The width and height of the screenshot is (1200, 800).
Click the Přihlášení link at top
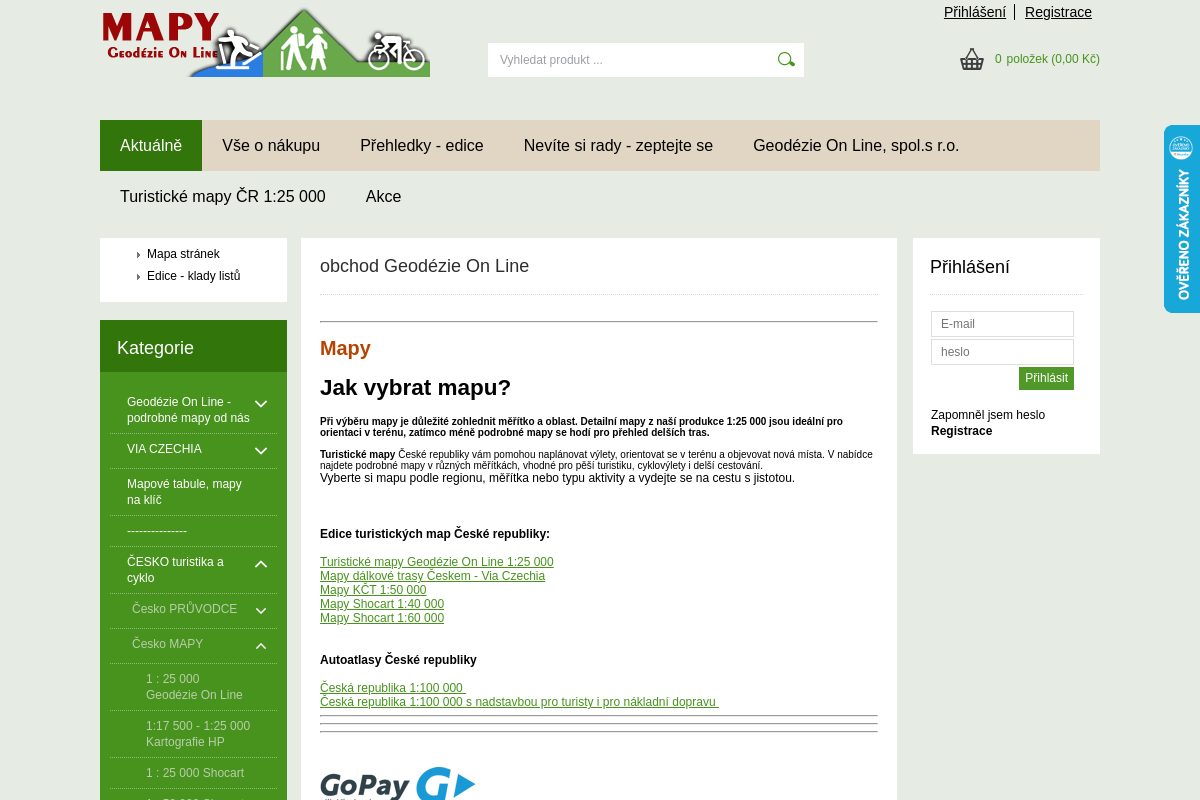click(975, 12)
